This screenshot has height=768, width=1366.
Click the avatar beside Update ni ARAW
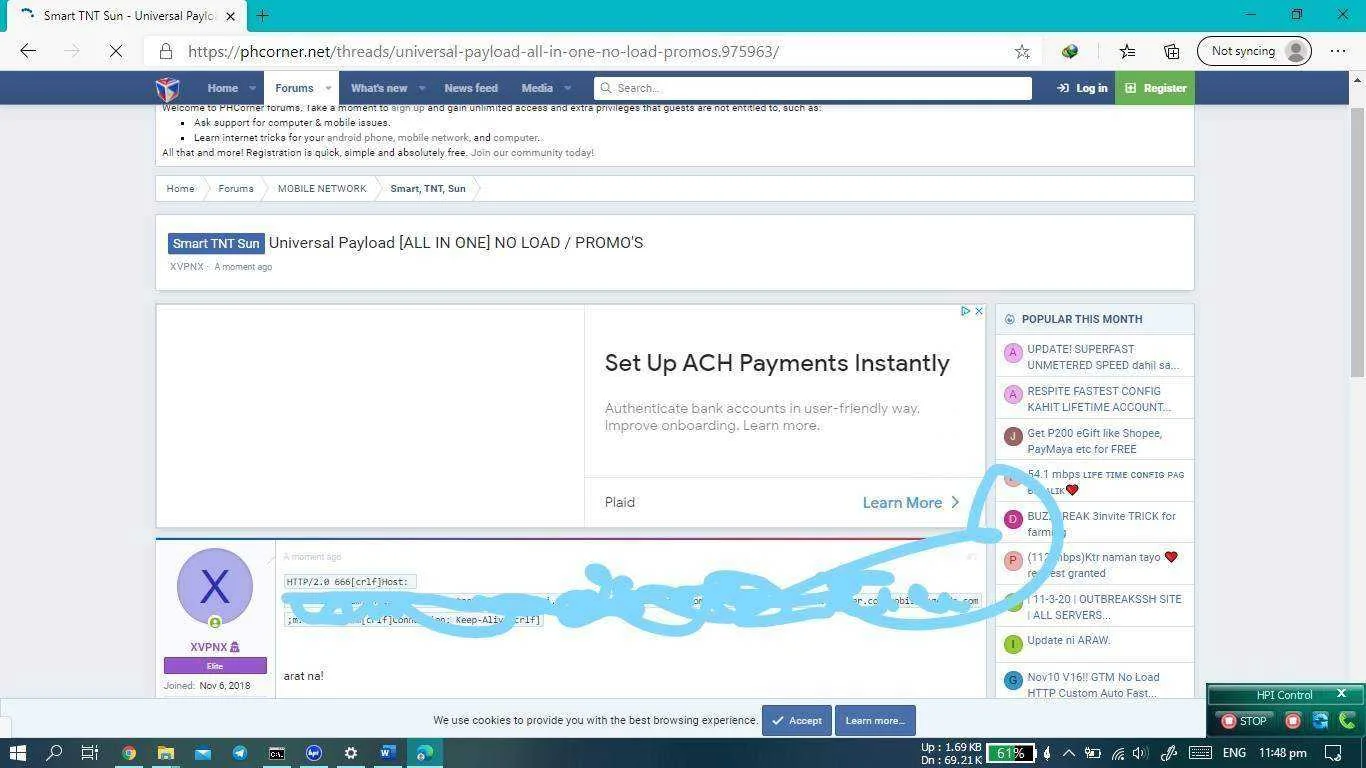pyautogui.click(x=1013, y=644)
